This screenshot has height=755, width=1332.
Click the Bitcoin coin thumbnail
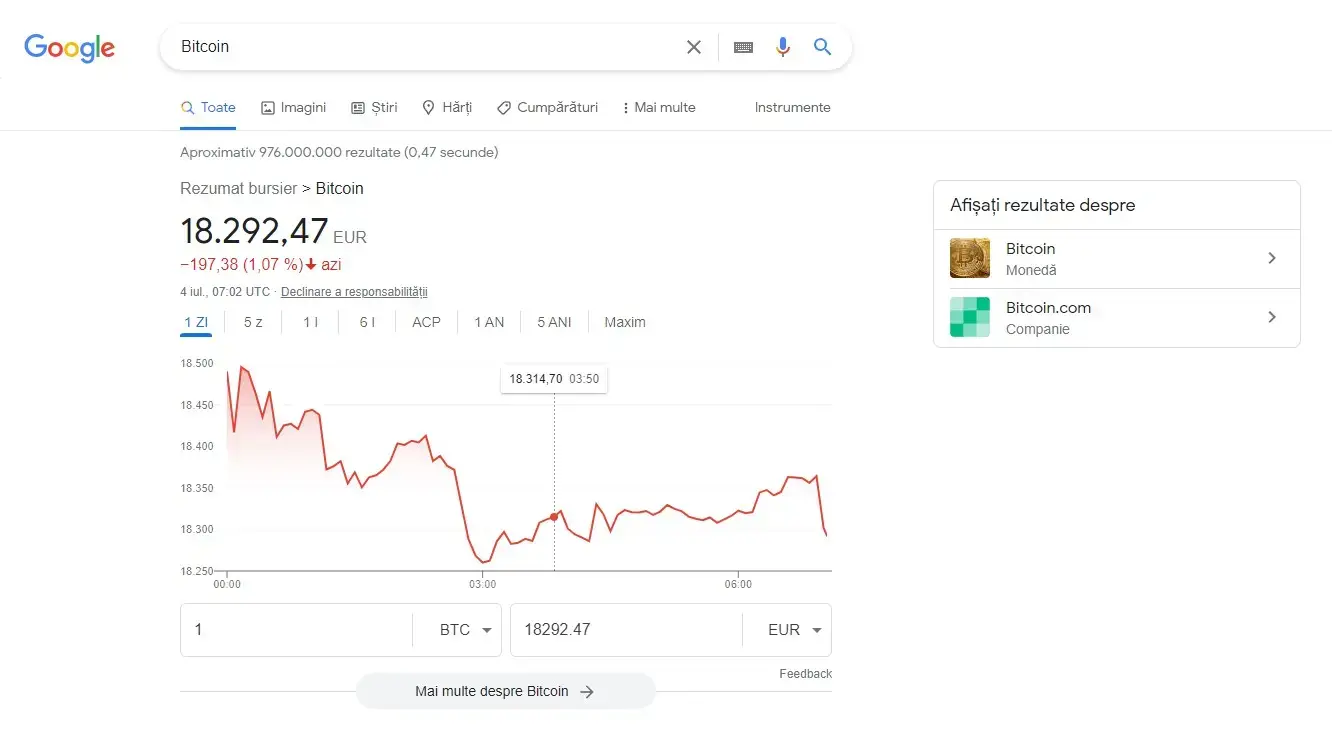coord(970,258)
